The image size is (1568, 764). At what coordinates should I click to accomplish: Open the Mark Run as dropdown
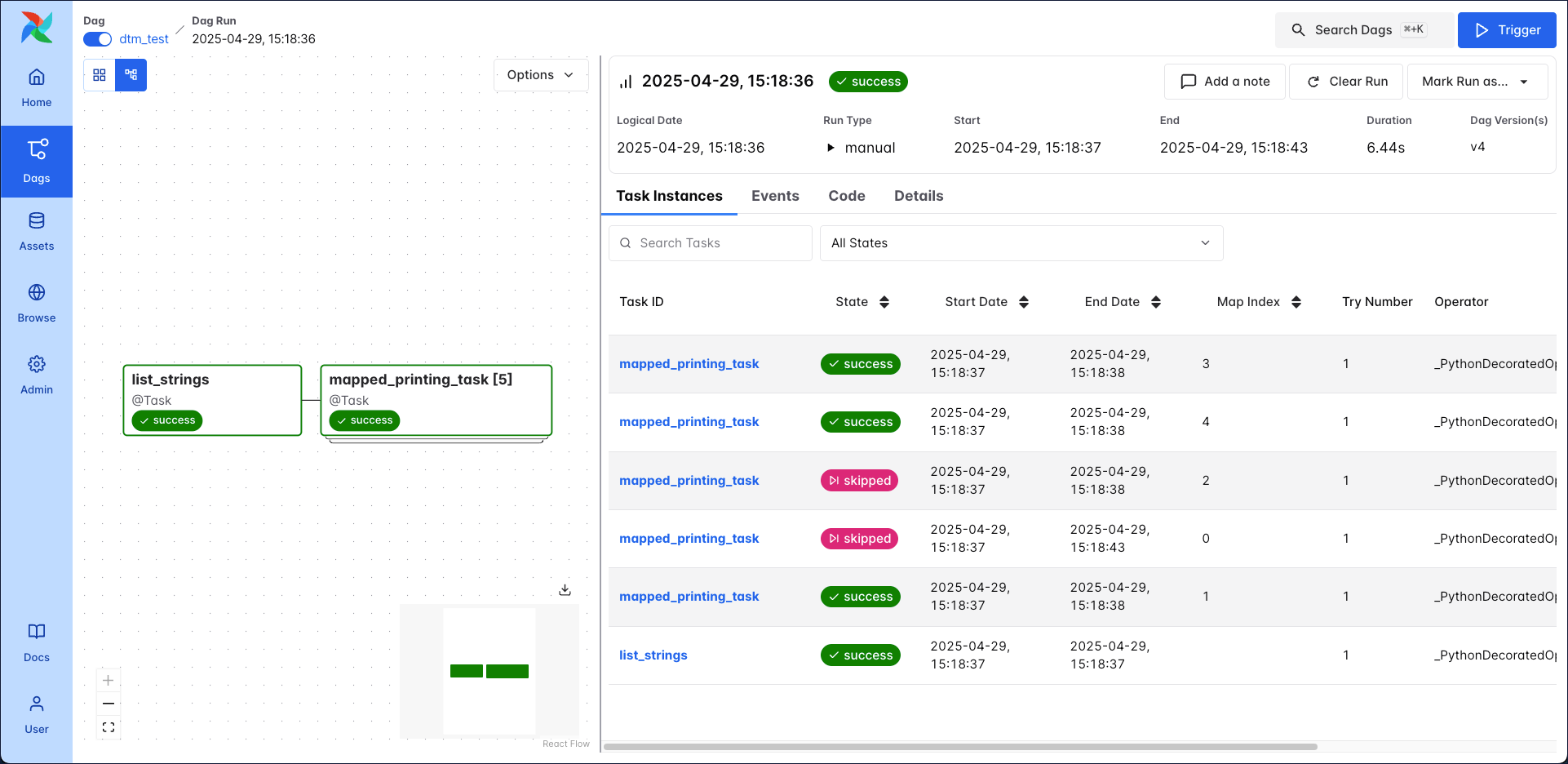(x=1477, y=82)
